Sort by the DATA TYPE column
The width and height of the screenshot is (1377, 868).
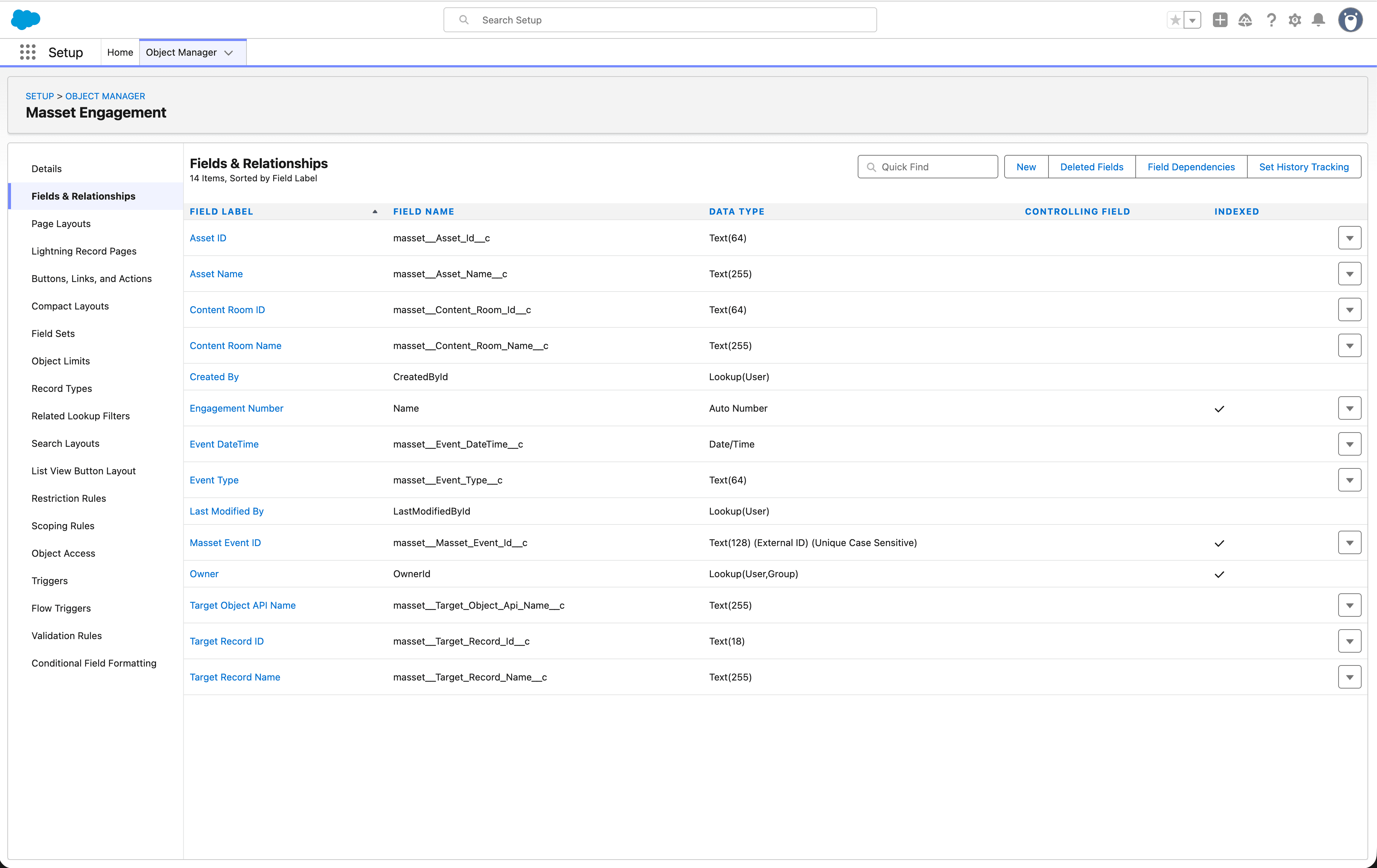click(736, 212)
